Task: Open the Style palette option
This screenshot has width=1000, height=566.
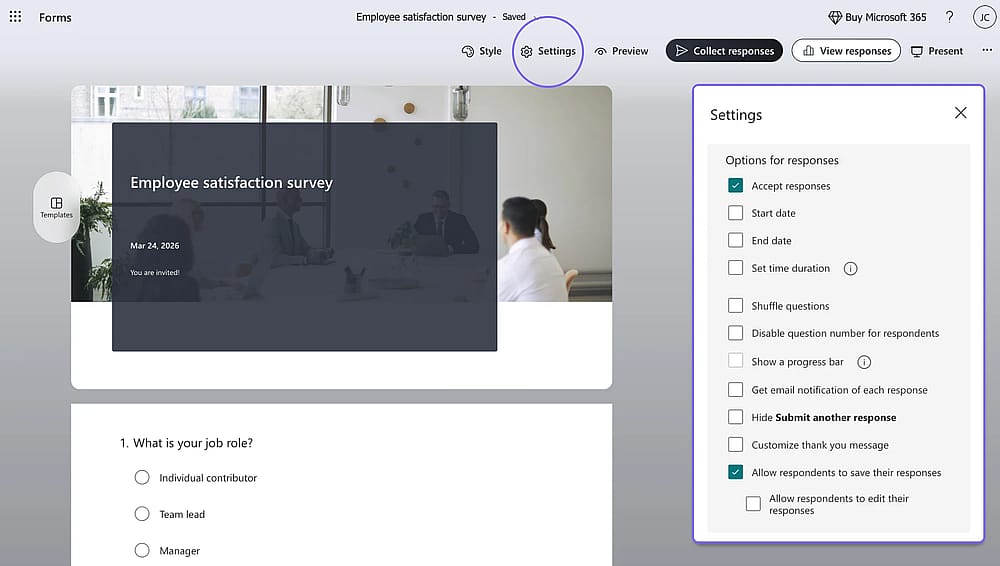Action: pos(482,51)
